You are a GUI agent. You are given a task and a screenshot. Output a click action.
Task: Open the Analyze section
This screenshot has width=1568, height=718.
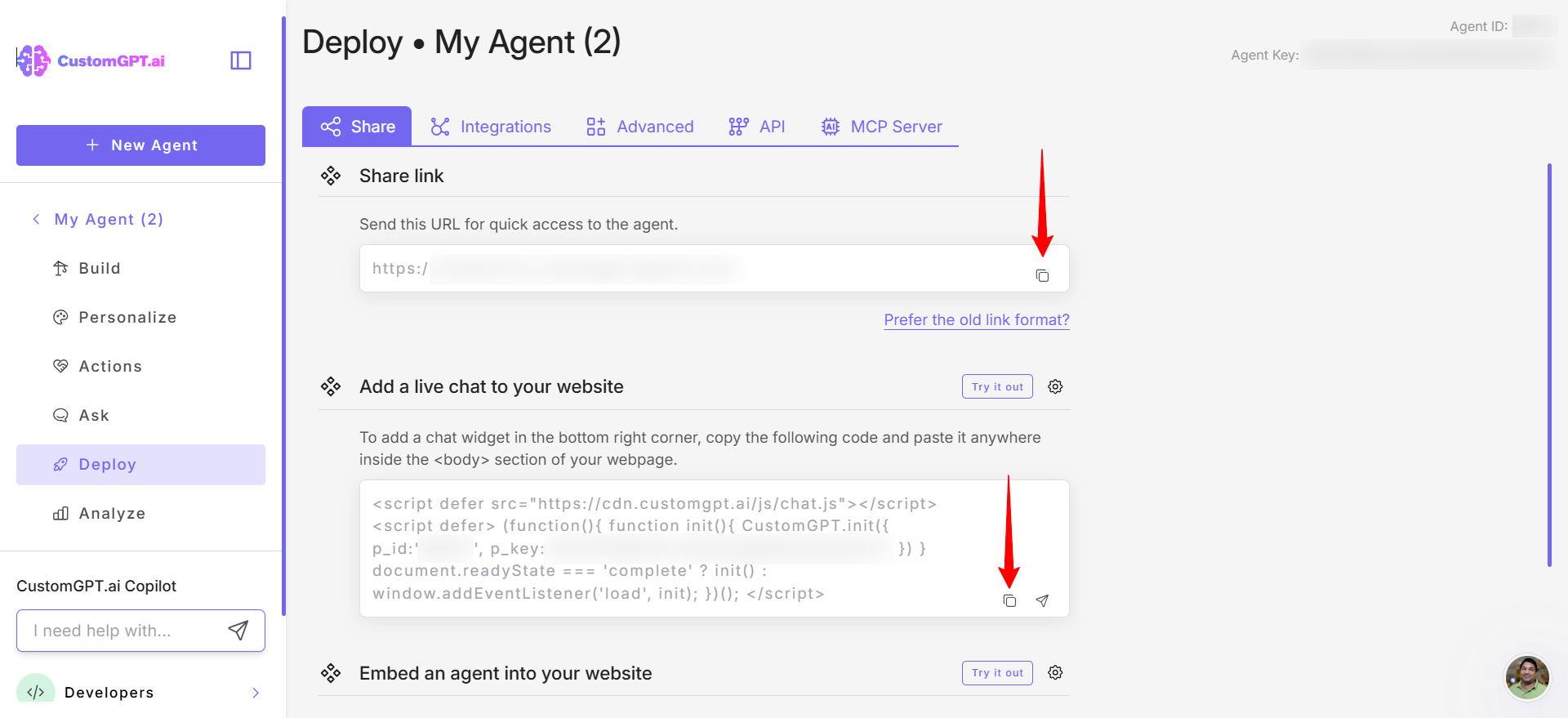140,513
